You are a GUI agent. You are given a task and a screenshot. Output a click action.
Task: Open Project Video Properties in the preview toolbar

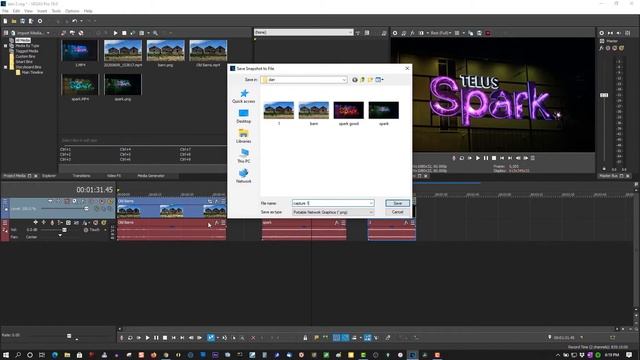pyautogui.click(x=395, y=33)
